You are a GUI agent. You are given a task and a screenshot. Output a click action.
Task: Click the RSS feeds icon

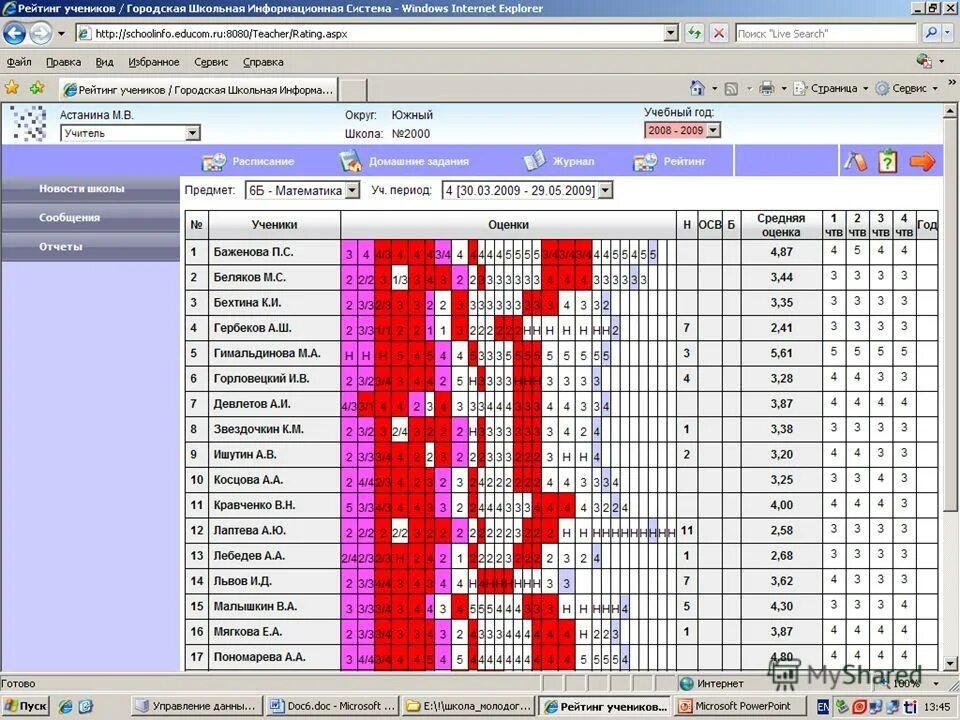coord(731,89)
